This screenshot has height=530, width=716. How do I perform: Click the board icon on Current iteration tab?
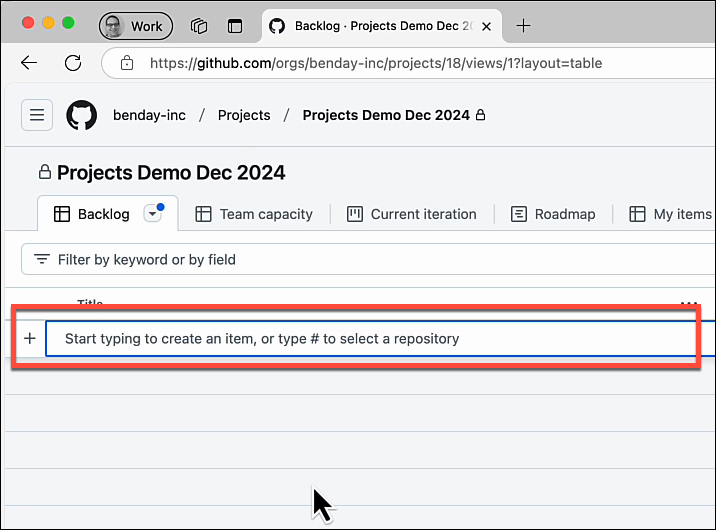tap(355, 214)
